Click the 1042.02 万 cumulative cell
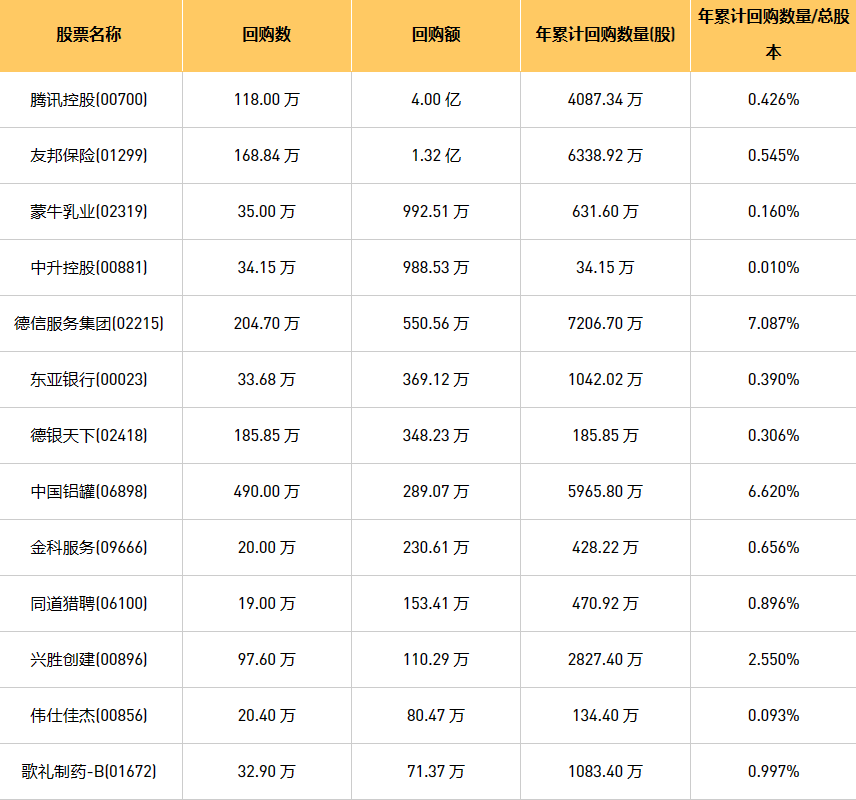This screenshot has width=856, height=800. [605, 380]
